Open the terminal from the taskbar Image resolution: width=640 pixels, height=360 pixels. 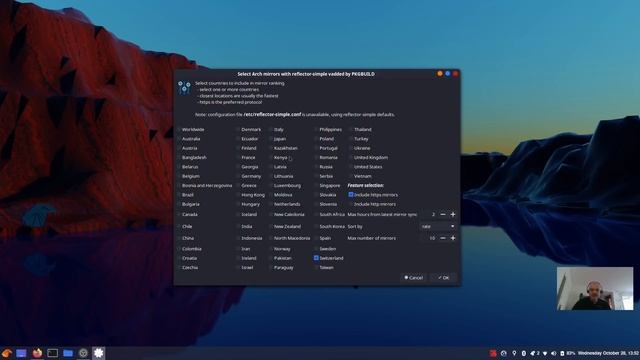53,353
